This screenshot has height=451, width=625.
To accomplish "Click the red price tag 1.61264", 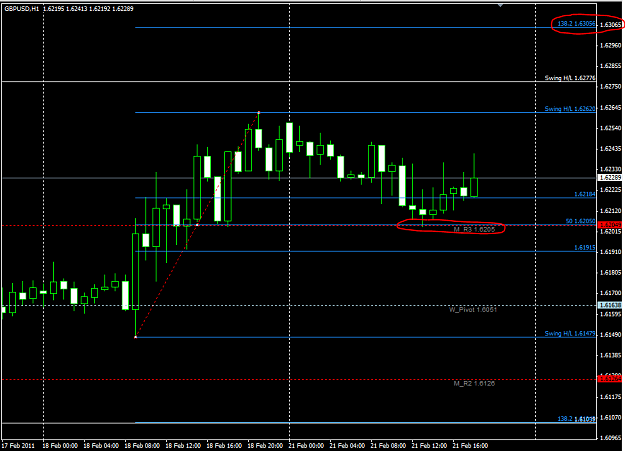I will click(610, 379).
